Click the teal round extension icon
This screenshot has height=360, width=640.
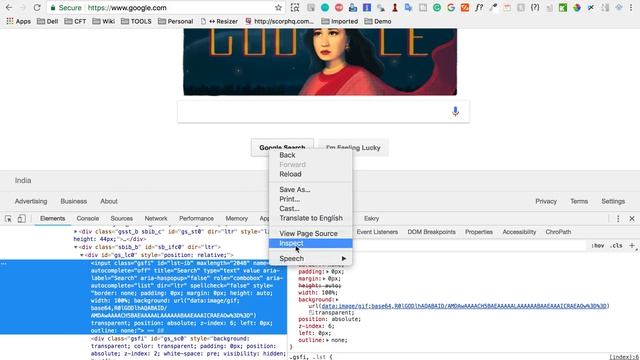click(x=325, y=7)
